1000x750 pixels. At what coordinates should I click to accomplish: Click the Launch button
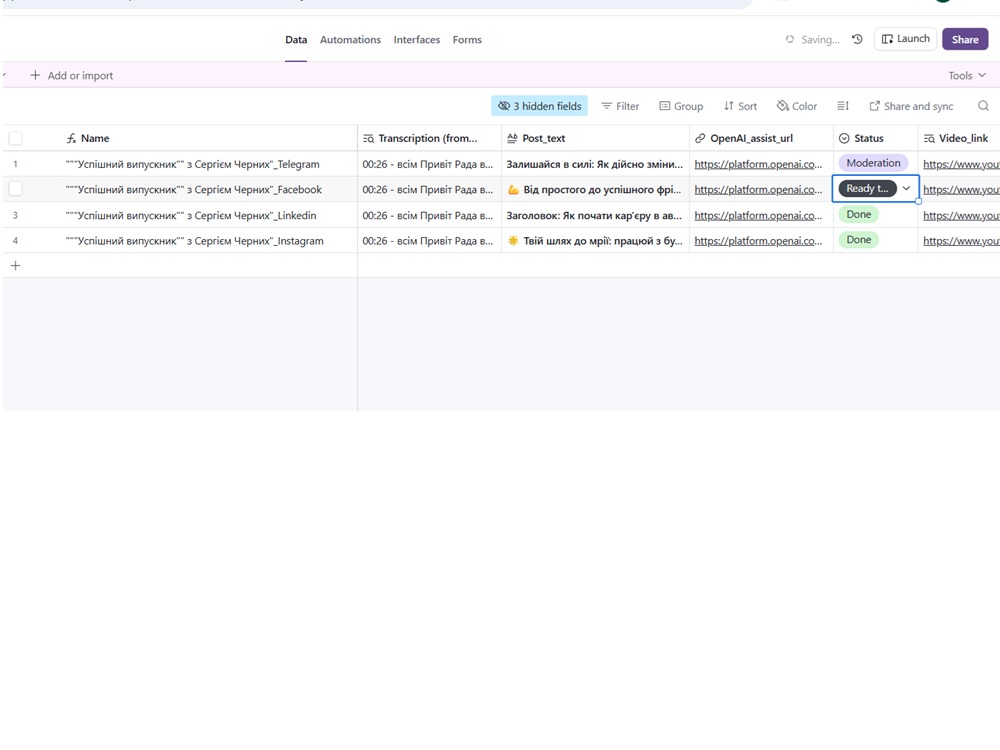[906, 39]
